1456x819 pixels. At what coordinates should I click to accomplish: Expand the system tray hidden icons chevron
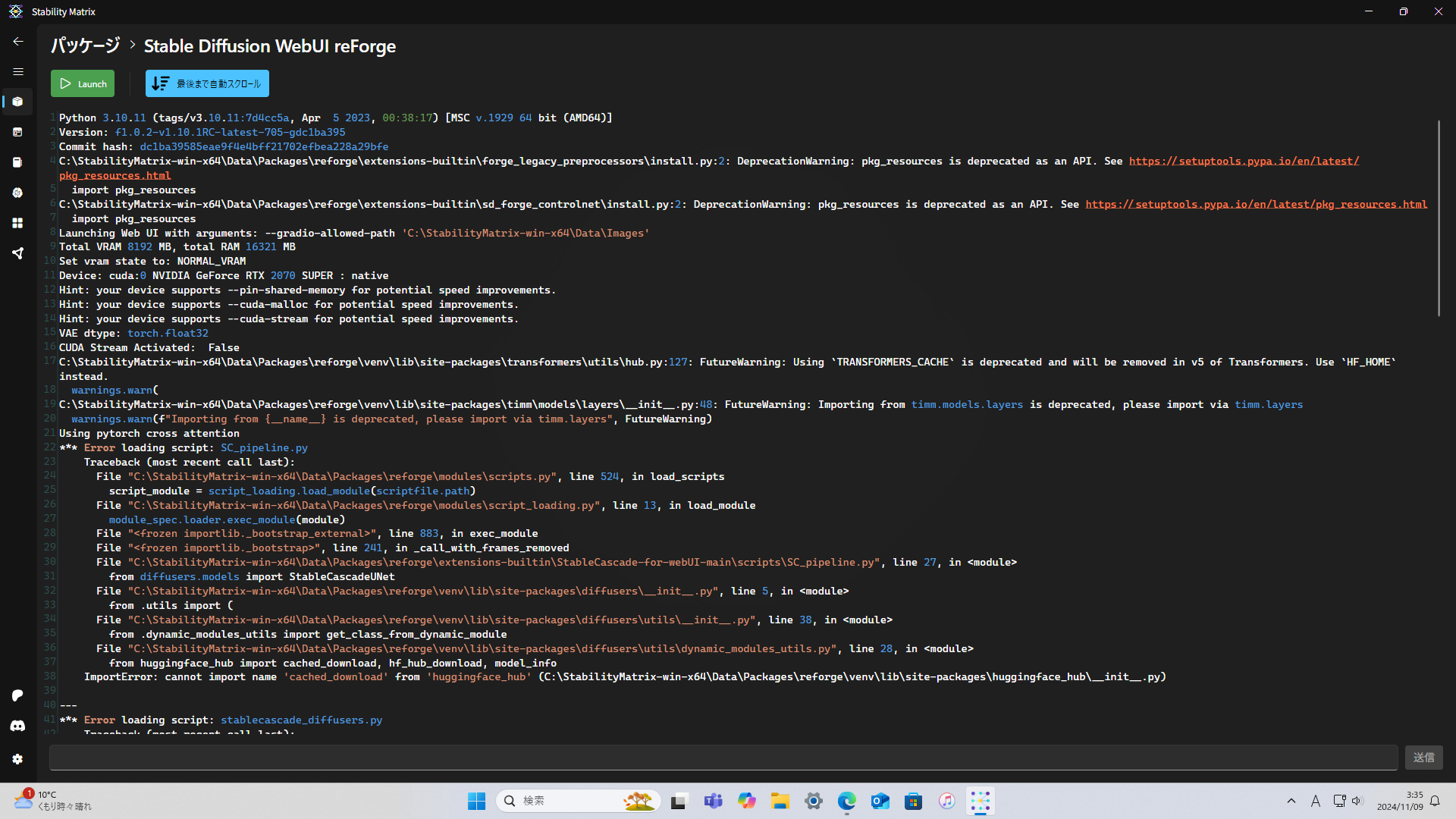1291,801
